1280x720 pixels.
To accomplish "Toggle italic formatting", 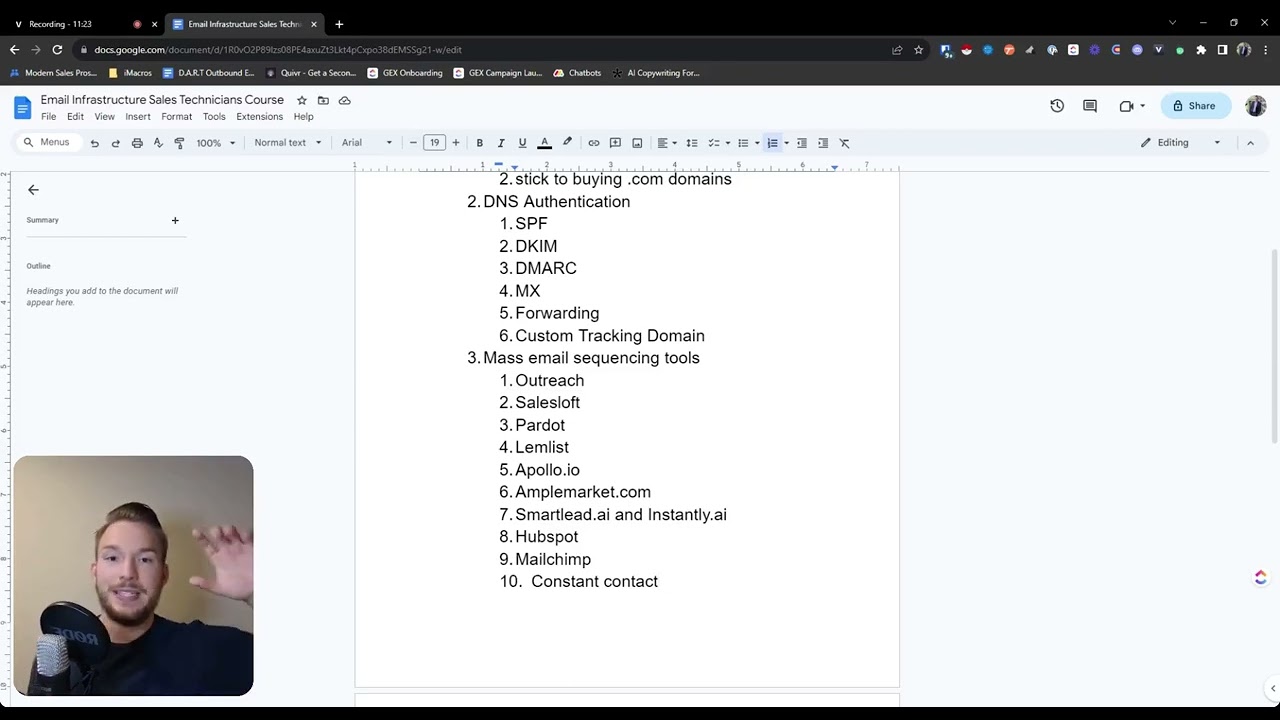I will (x=501, y=143).
